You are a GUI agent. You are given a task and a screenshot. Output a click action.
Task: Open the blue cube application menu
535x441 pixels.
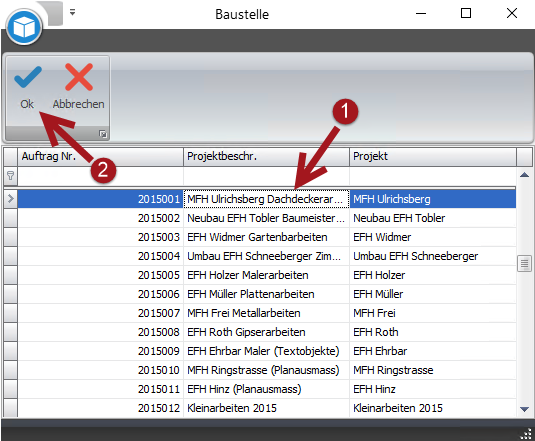pyautogui.click(x=24, y=27)
